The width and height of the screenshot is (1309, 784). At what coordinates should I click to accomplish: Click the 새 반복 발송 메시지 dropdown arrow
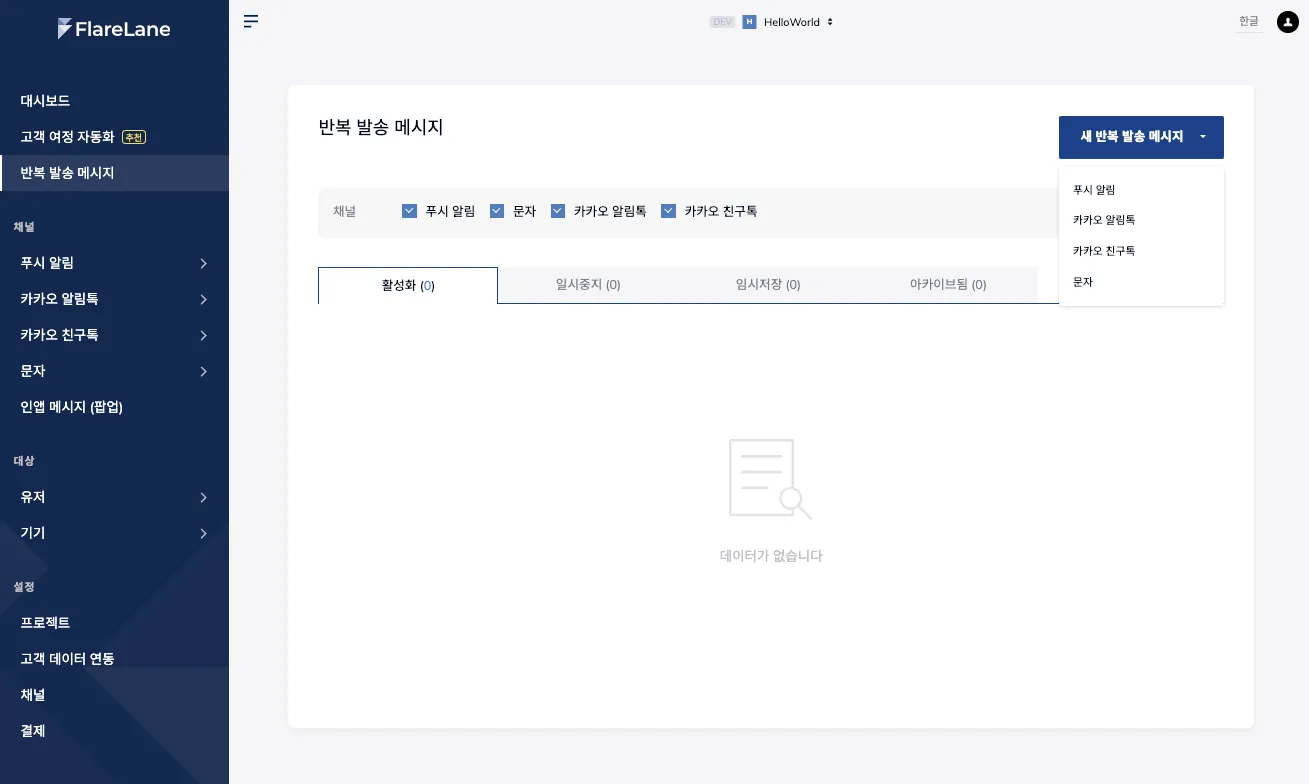click(1203, 137)
